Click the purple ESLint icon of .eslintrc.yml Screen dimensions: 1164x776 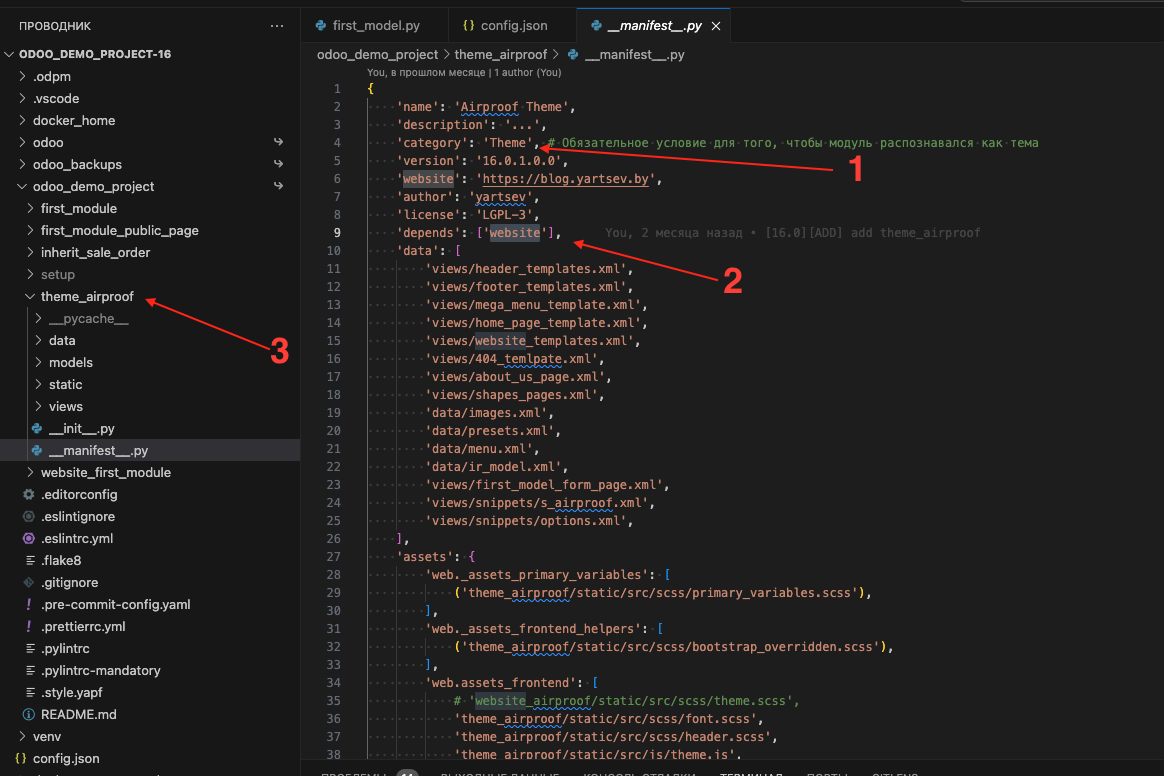click(x=29, y=538)
